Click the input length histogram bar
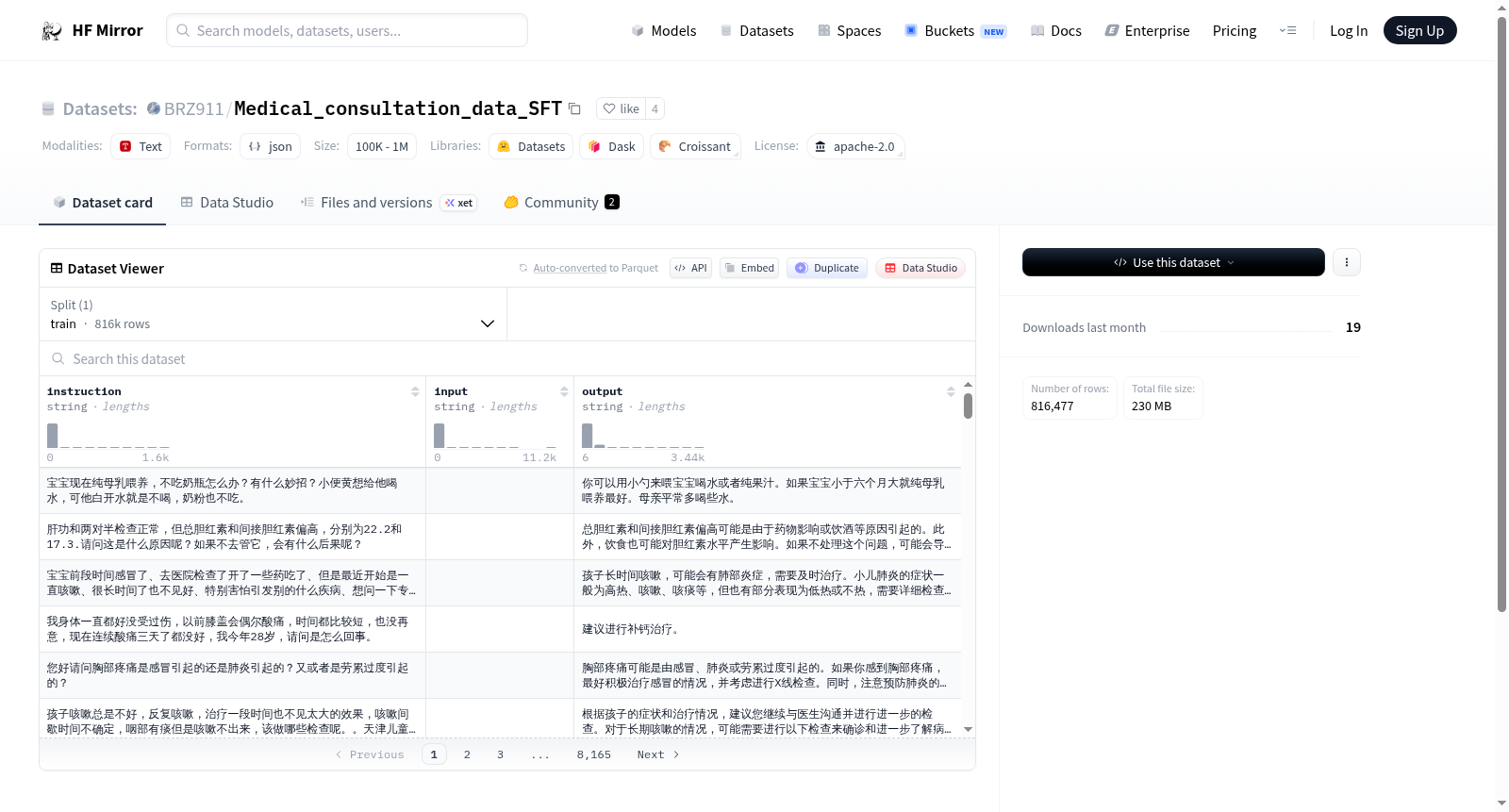The height and width of the screenshot is (812, 1509). point(439,436)
